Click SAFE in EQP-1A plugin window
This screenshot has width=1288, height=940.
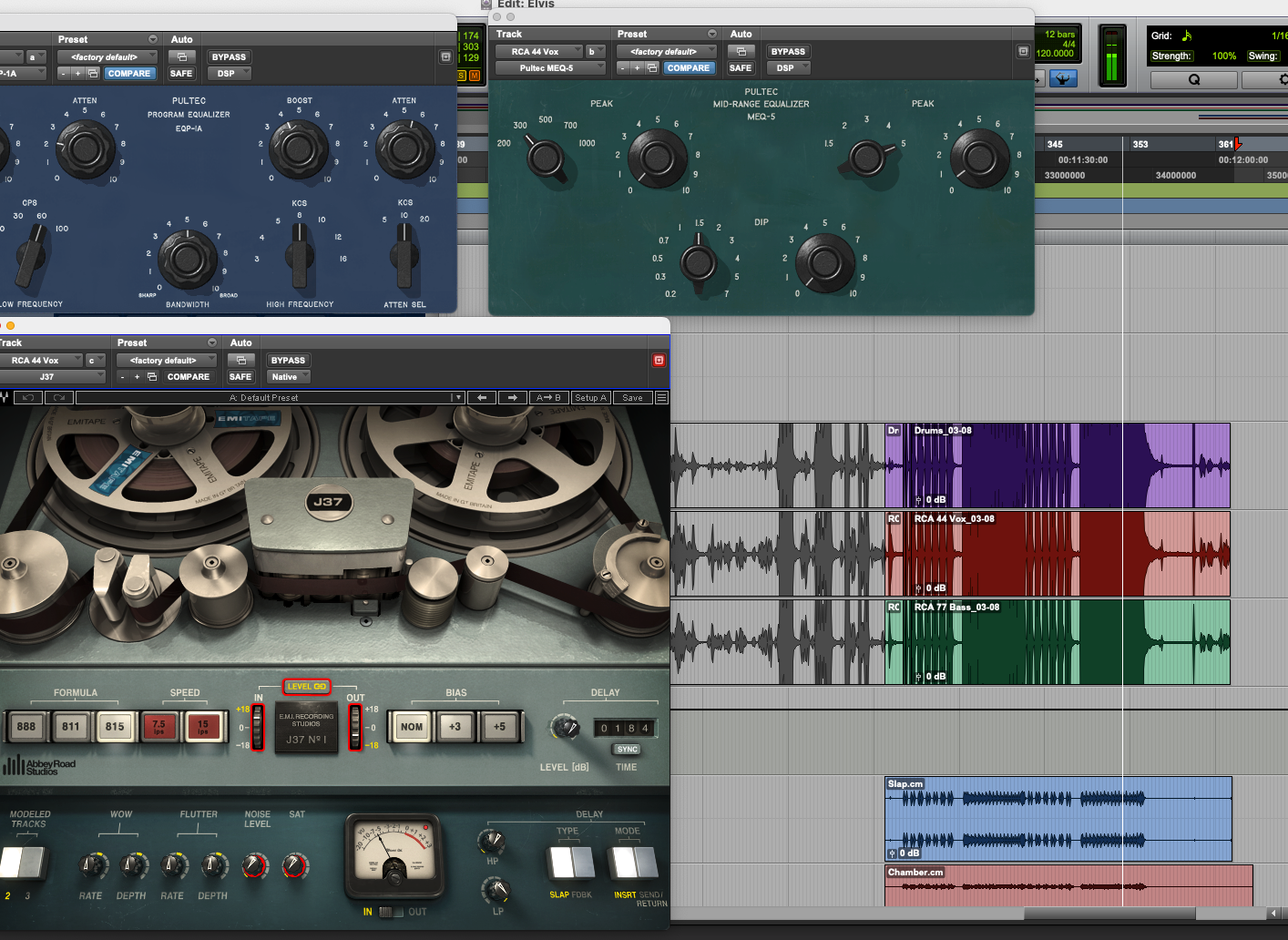click(x=181, y=73)
